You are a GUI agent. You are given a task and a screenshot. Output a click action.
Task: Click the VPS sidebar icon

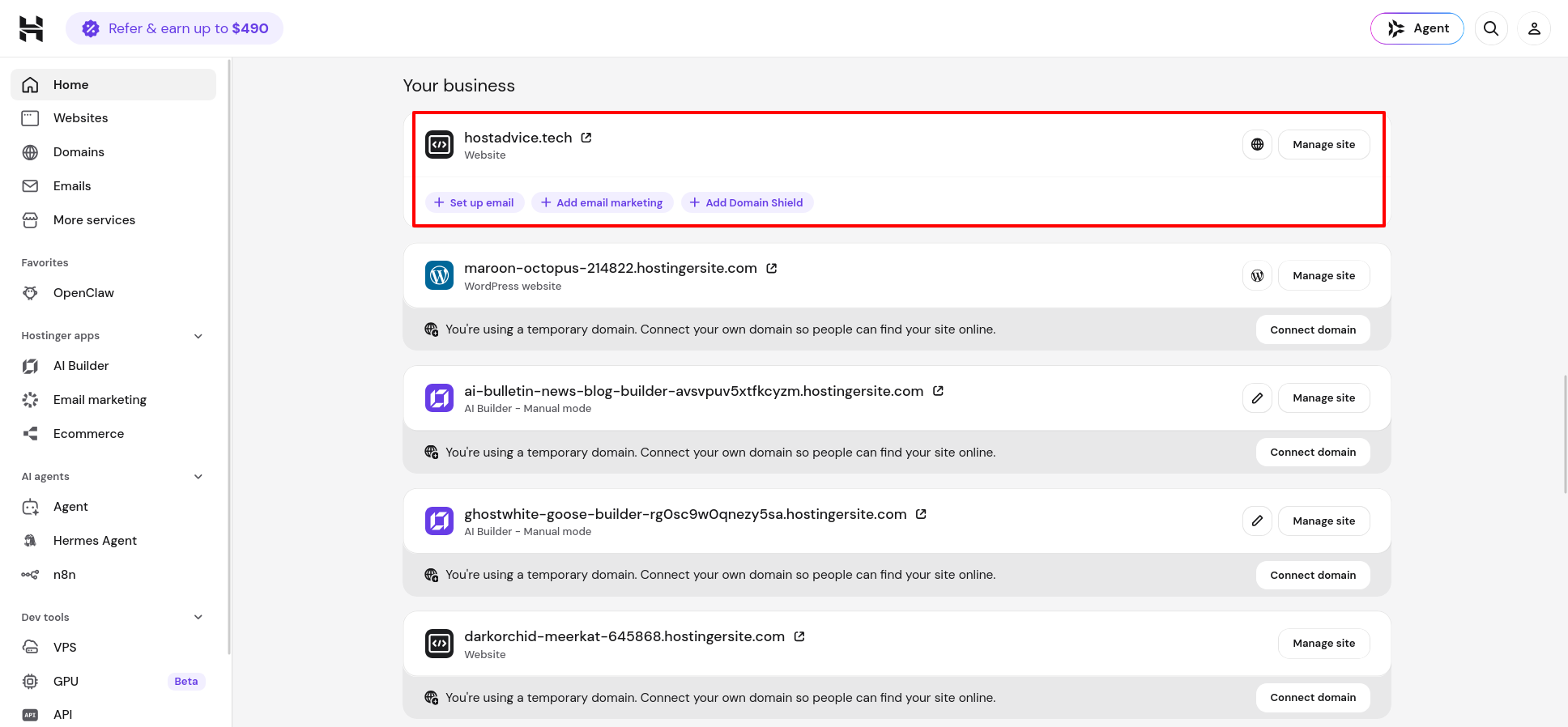(x=30, y=648)
